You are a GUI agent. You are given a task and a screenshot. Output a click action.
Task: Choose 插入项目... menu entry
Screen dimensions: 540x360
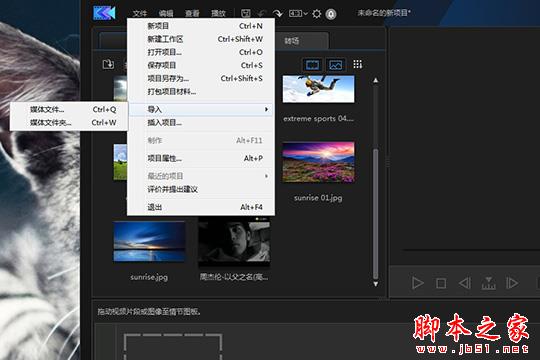point(201,123)
